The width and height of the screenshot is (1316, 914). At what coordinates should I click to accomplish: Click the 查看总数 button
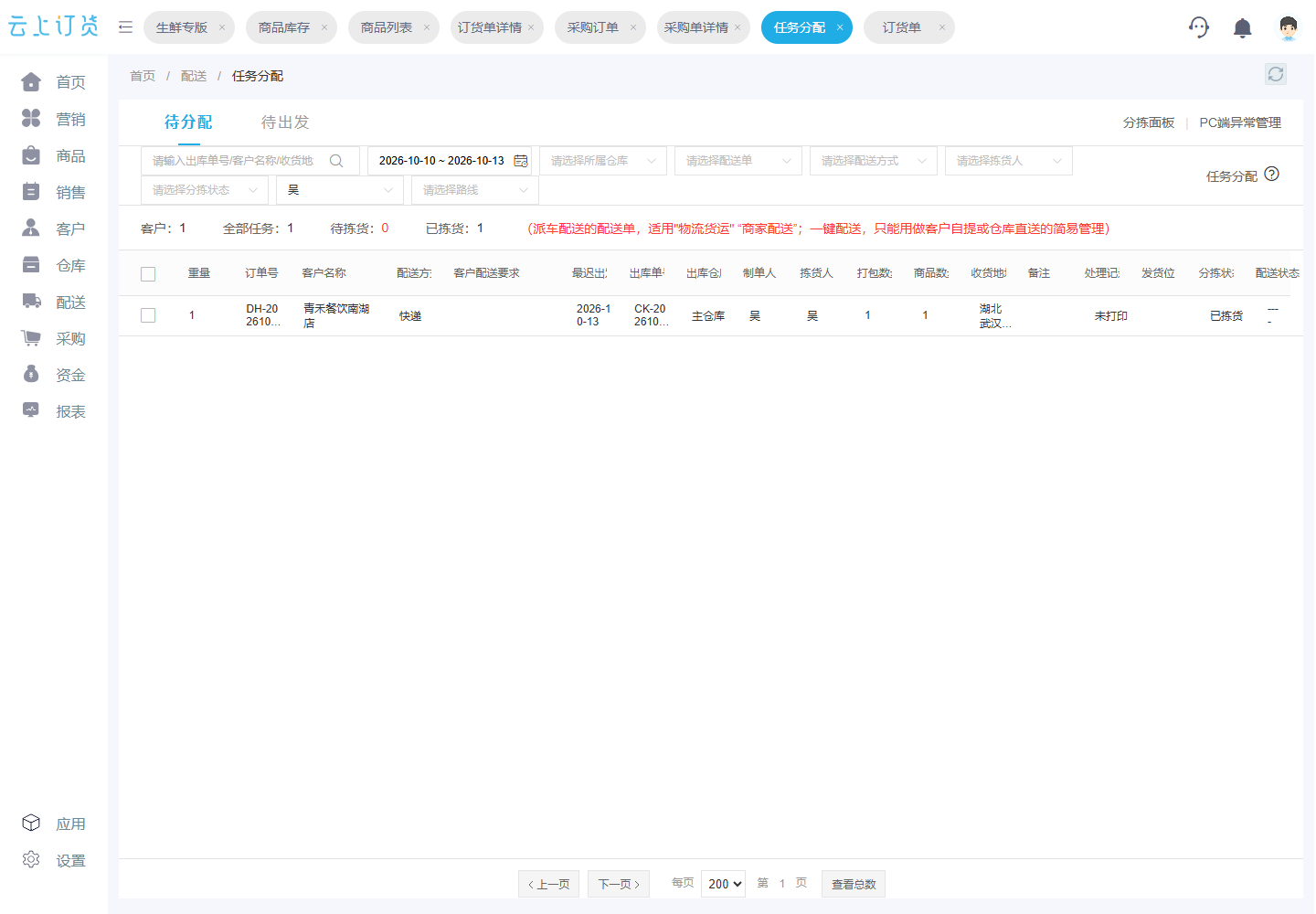(x=854, y=884)
